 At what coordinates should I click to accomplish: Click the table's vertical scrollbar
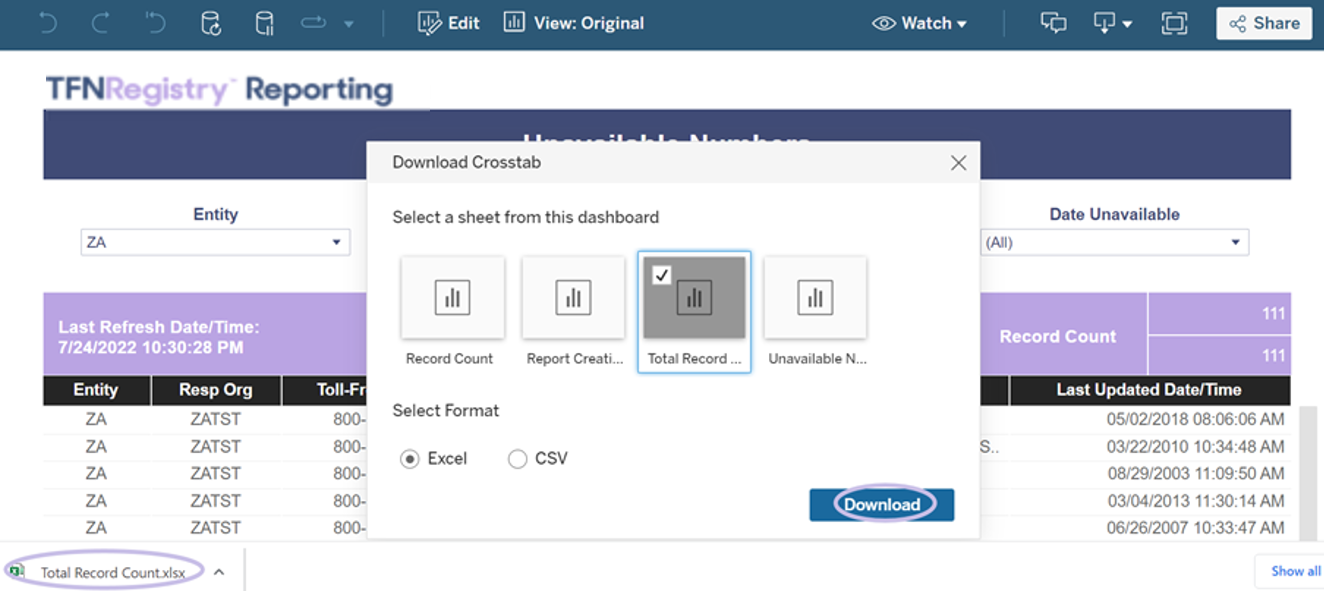pyautogui.click(x=1307, y=472)
